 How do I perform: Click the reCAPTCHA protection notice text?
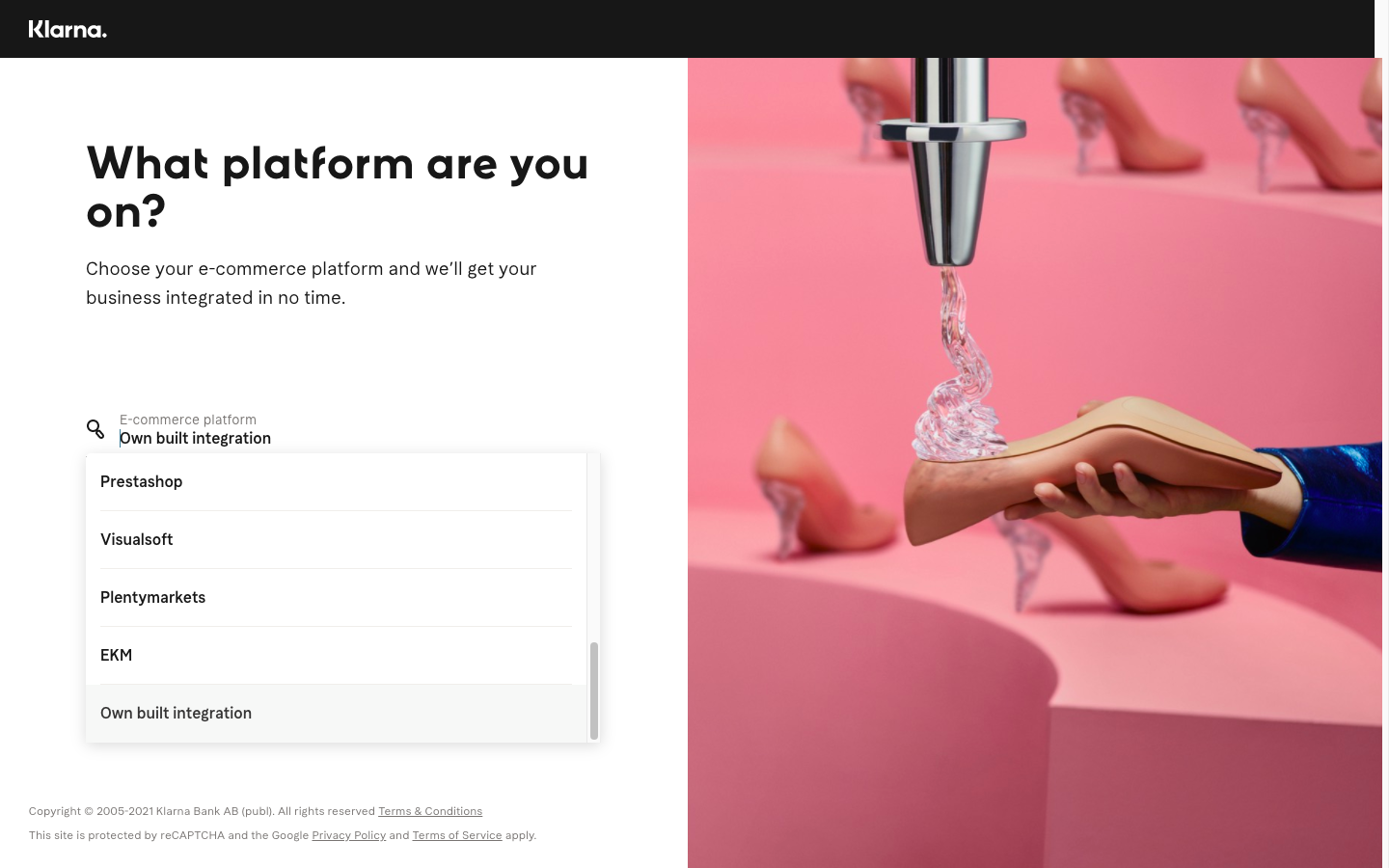click(x=283, y=835)
